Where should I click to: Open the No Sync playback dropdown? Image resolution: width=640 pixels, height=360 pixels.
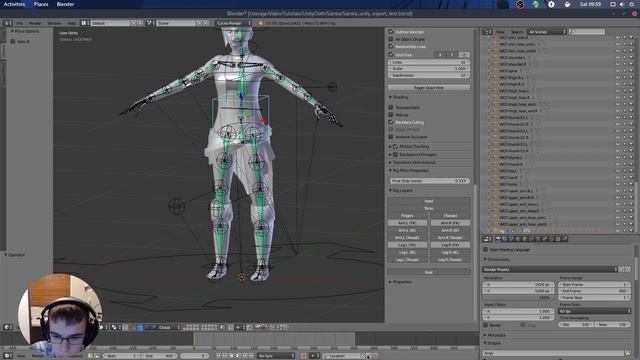(276, 356)
